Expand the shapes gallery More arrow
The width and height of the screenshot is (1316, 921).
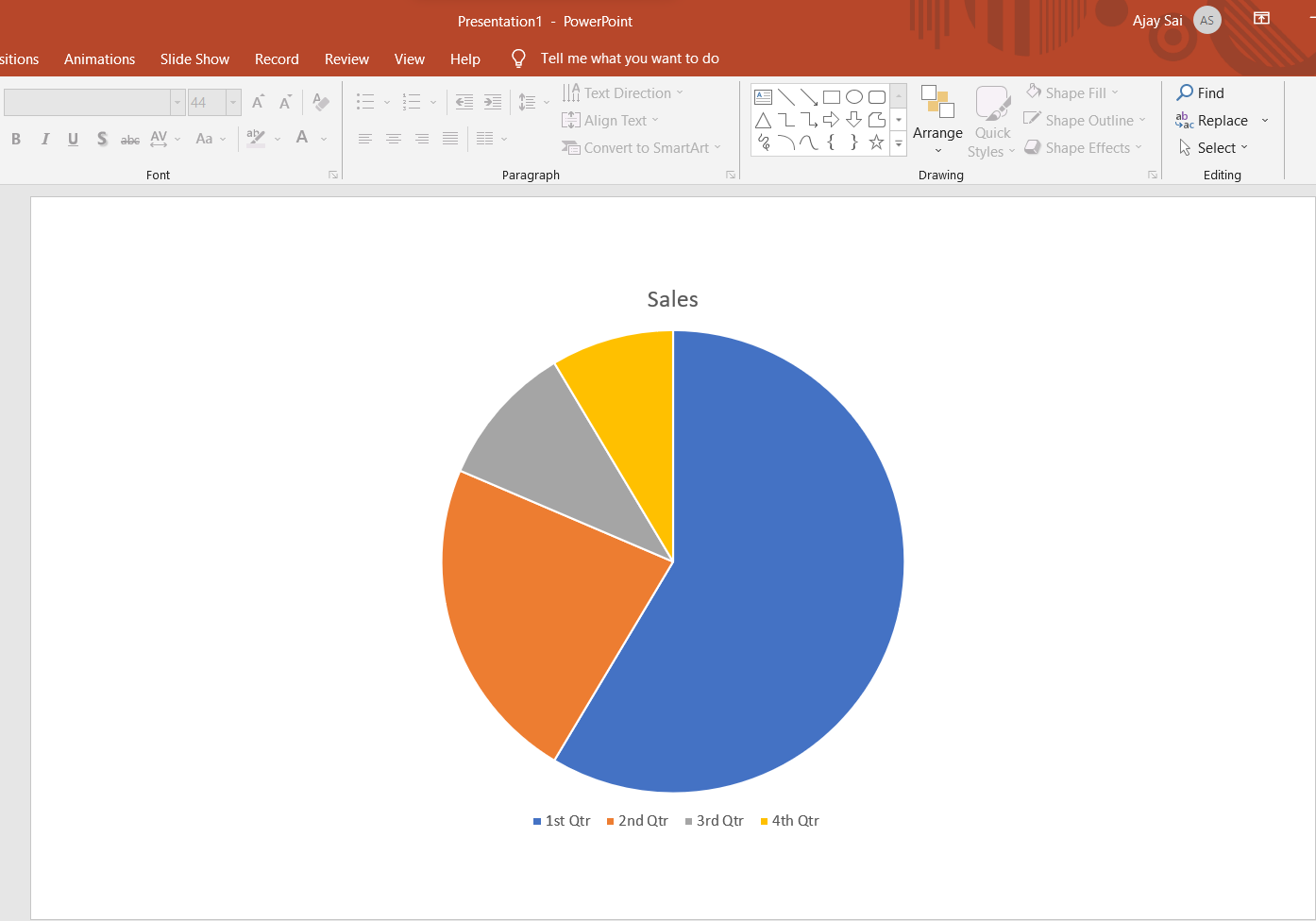[x=899, y=143]
